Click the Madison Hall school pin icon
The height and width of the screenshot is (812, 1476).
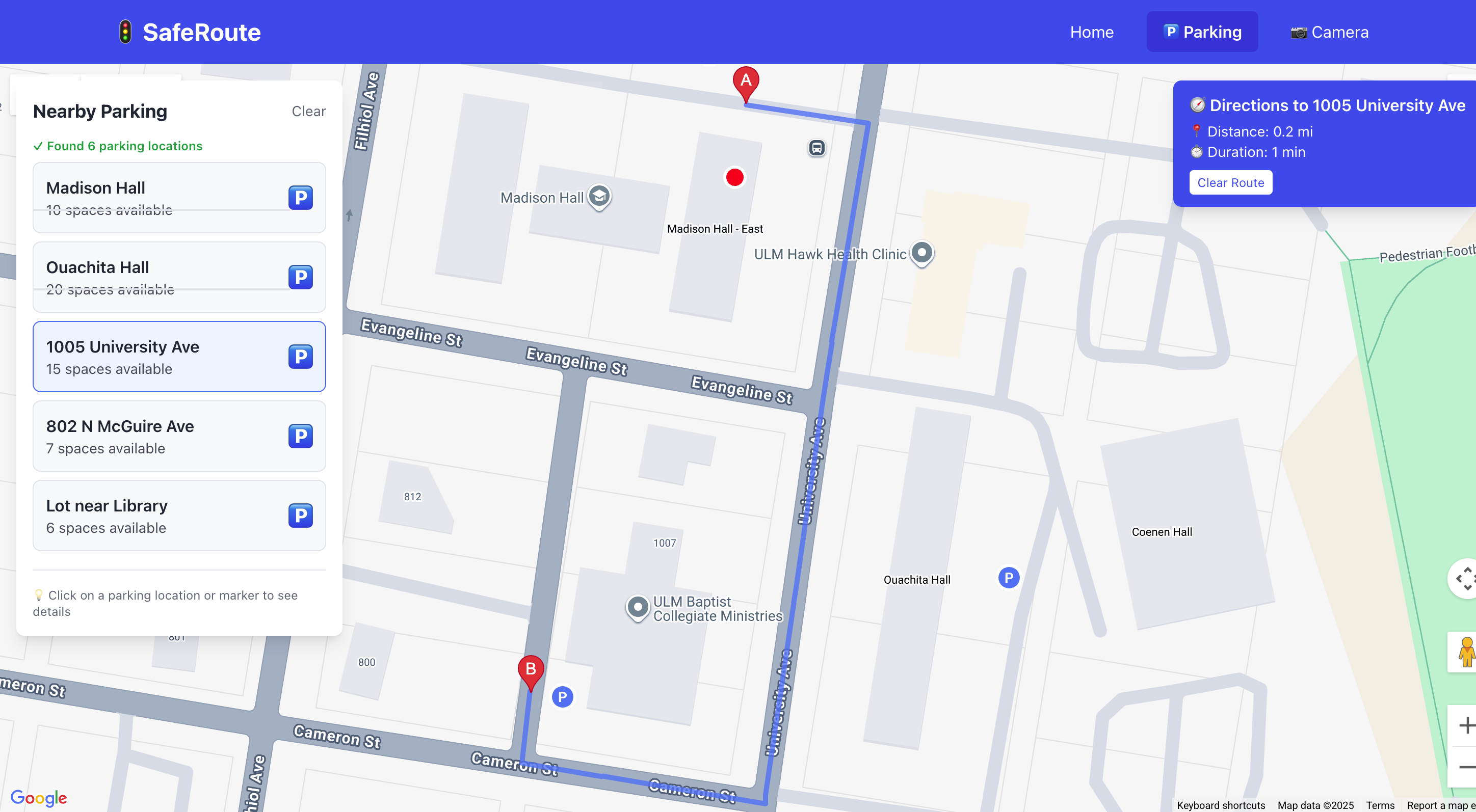coord(599,197)
